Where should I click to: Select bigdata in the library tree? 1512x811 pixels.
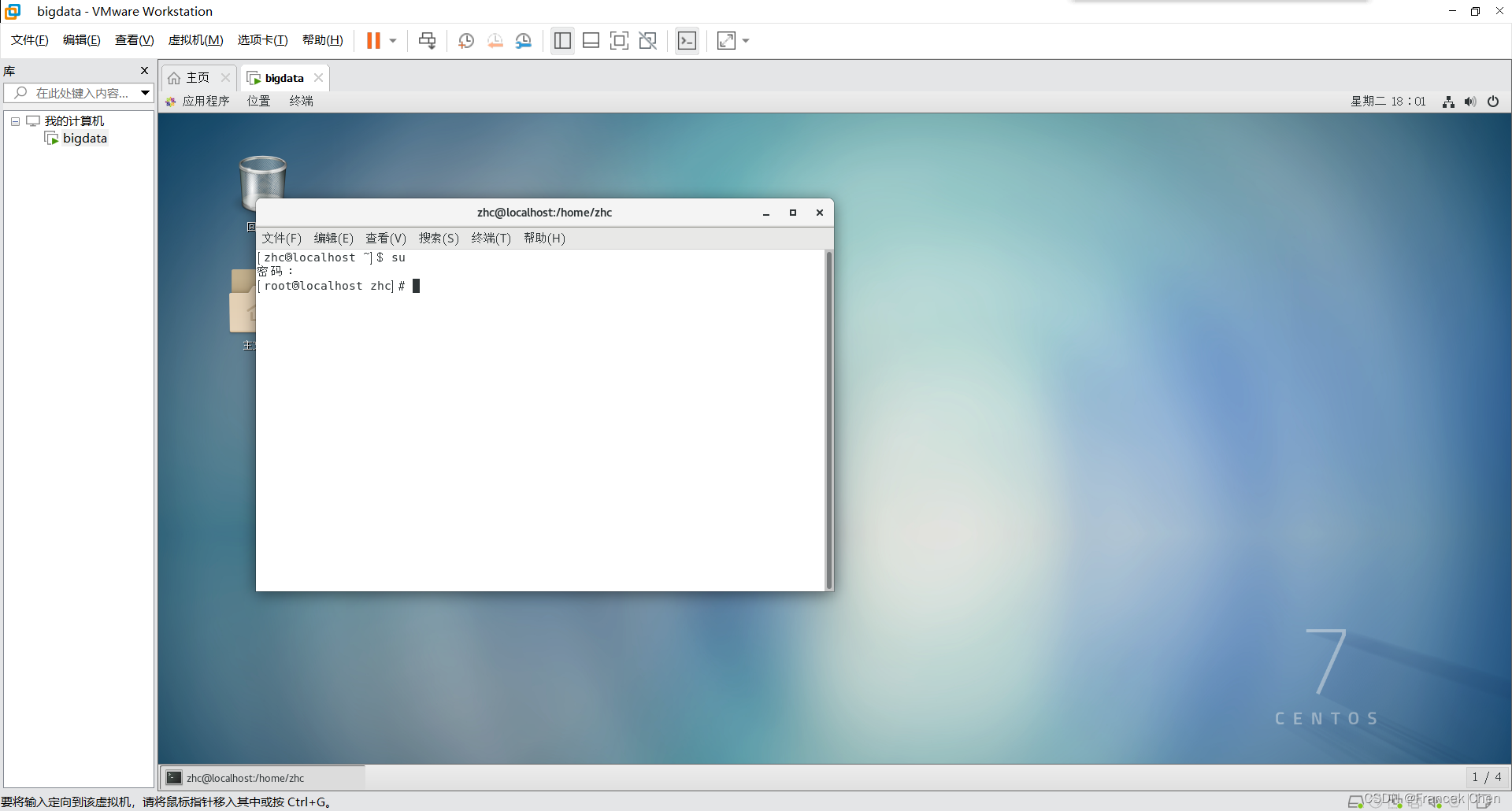click(85, 138)
